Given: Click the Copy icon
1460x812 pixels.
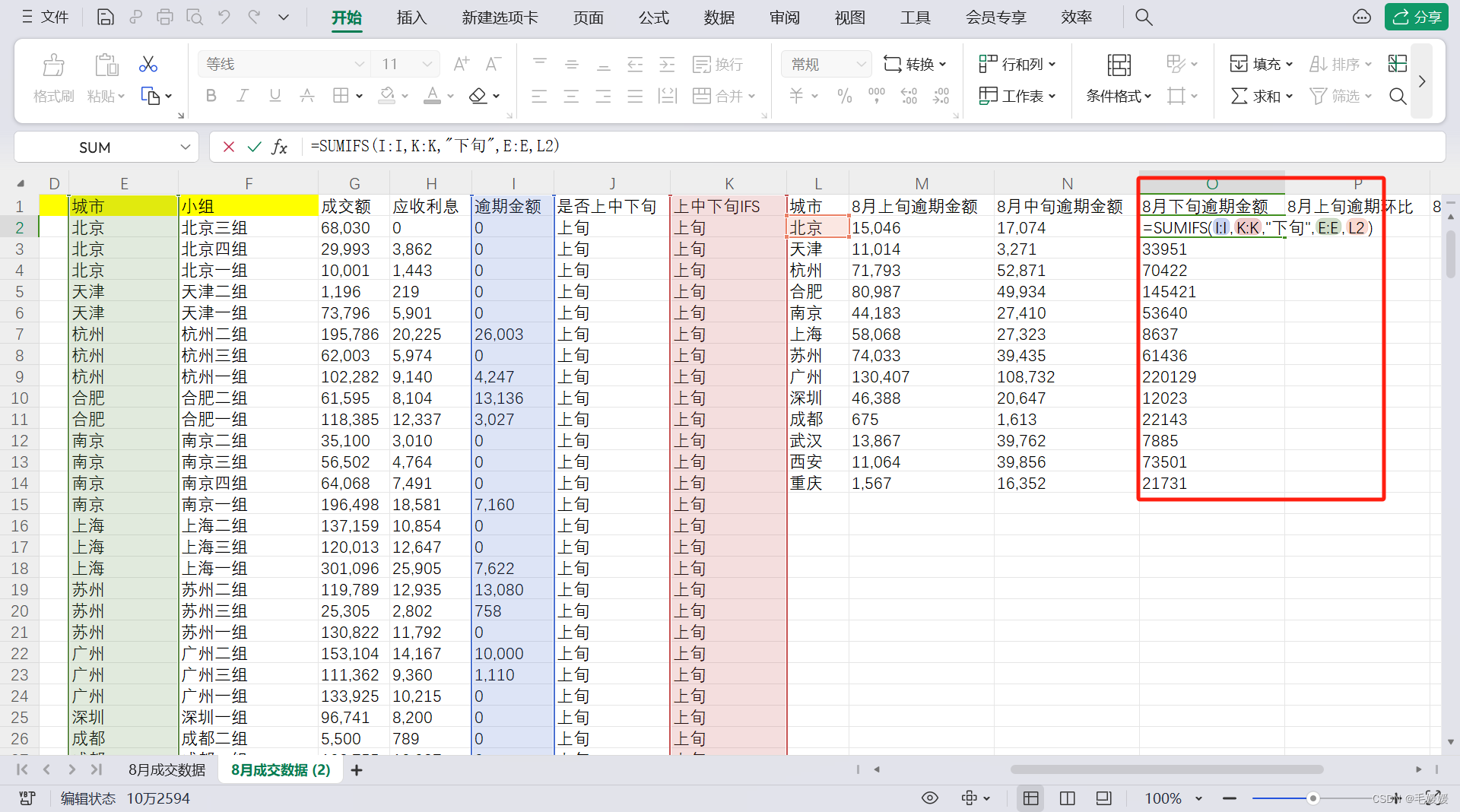Looking at the screenshot, I should pos(151,96).
